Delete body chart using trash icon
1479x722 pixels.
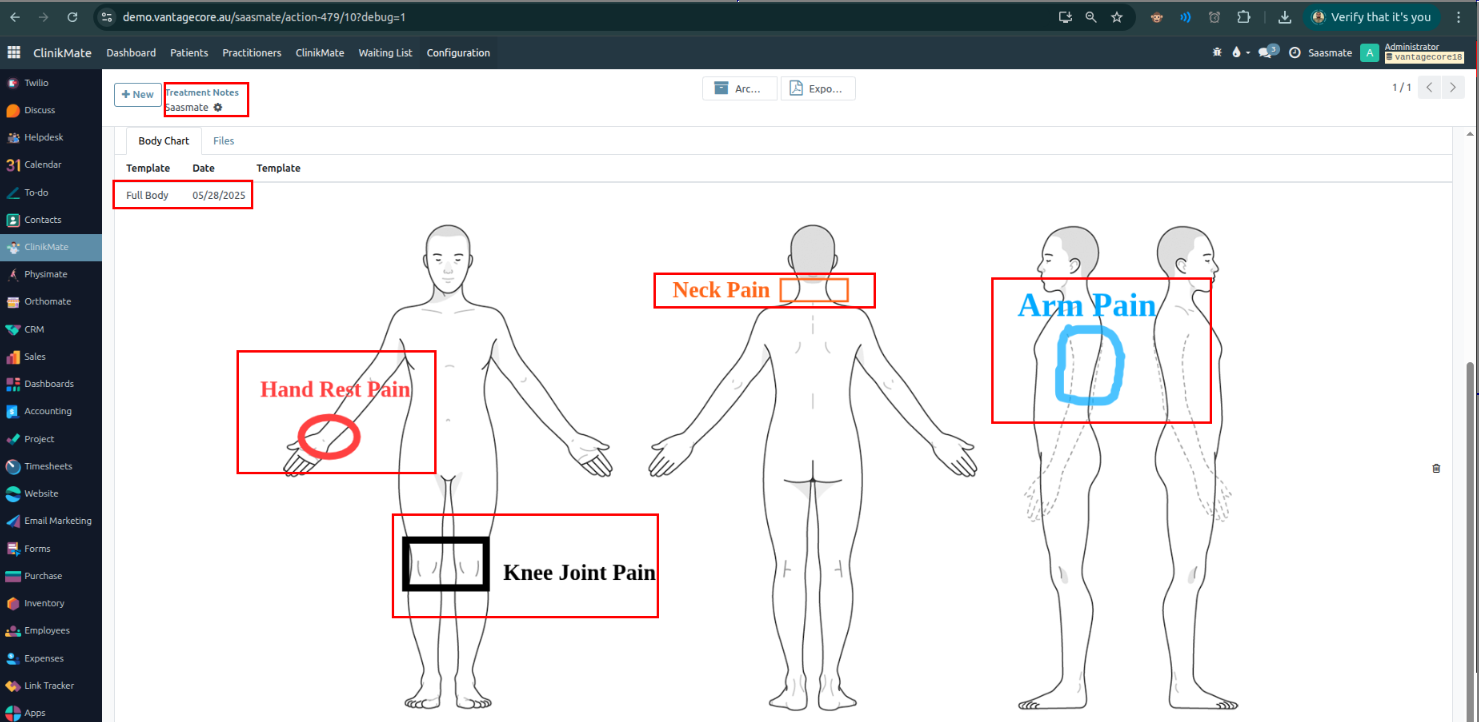point(1437,468)
